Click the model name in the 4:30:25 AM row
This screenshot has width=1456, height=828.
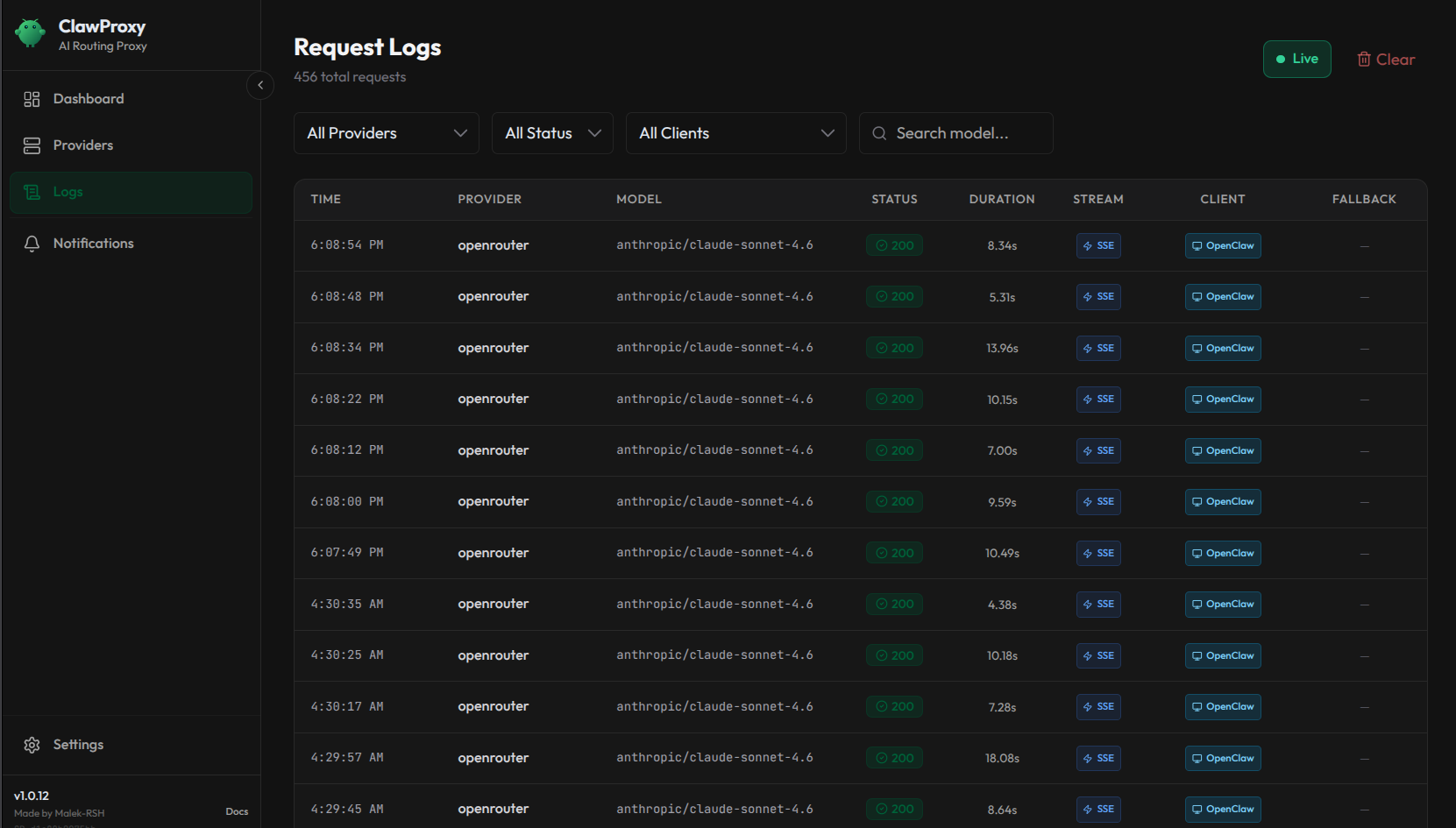tap(714, 655)
